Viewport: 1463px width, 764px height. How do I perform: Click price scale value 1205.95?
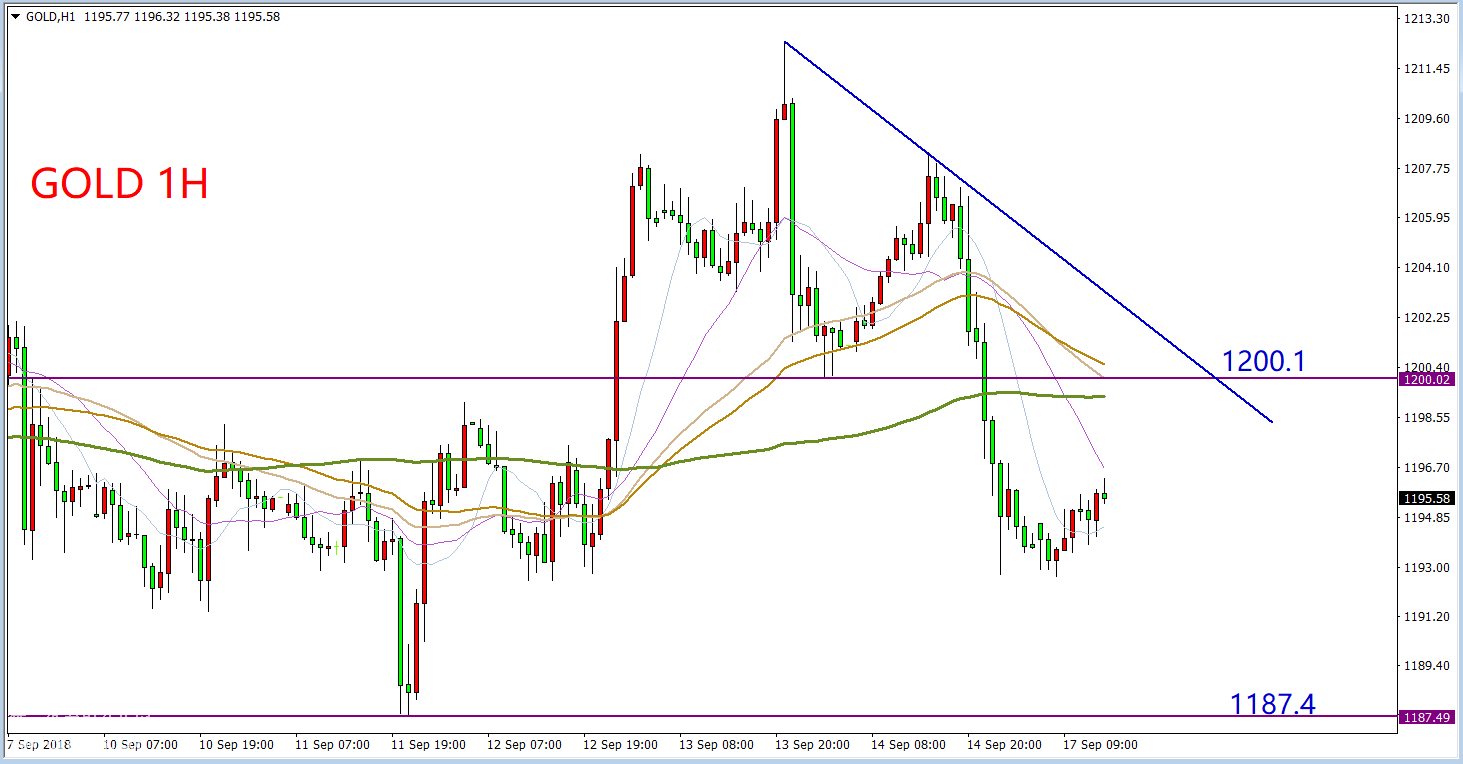coord(1427,218)
